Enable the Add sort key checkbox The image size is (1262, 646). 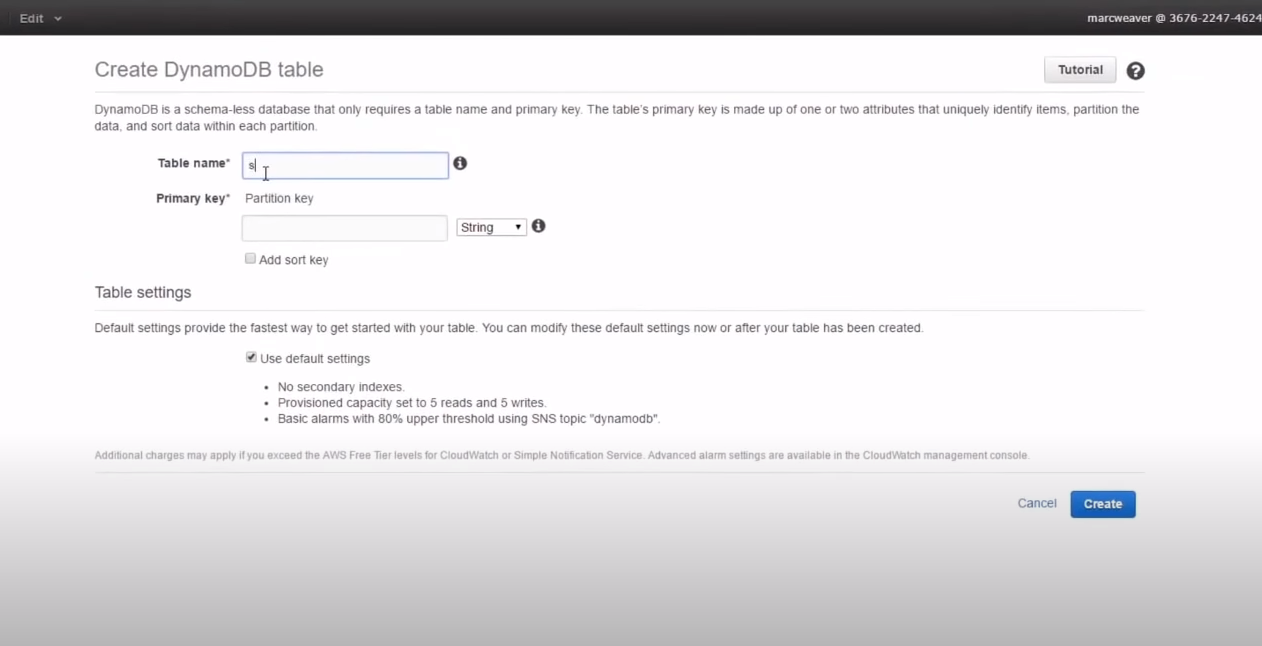[x=250, y=258]
